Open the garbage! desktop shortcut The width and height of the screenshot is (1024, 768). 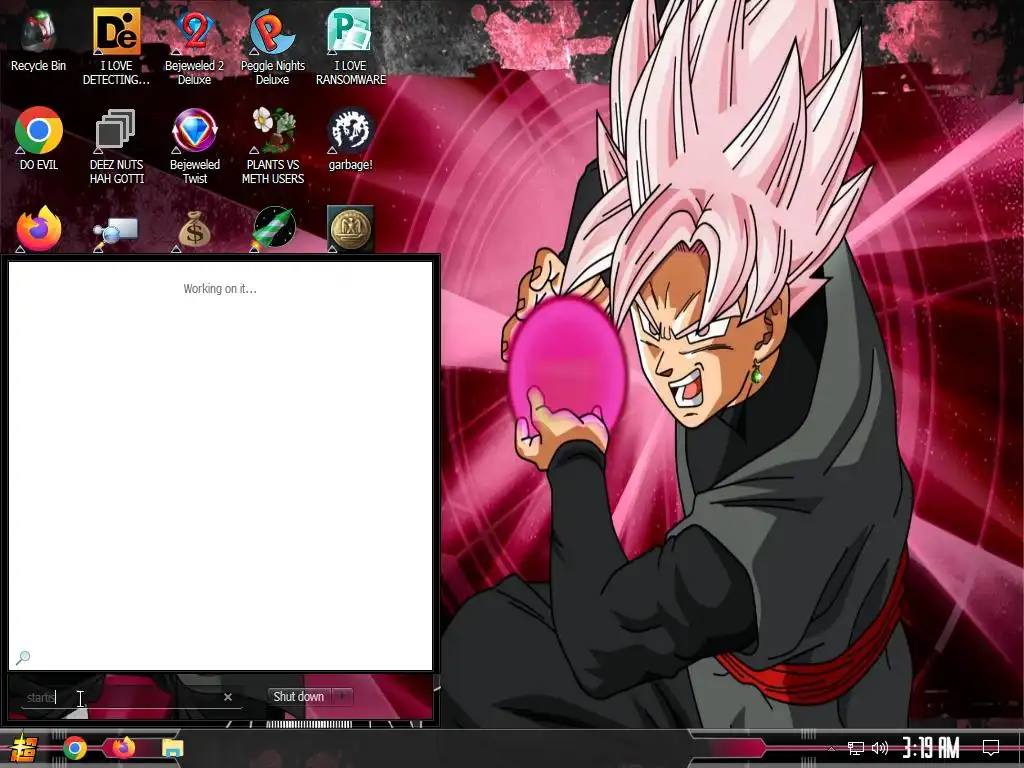[x=351, y=138]
